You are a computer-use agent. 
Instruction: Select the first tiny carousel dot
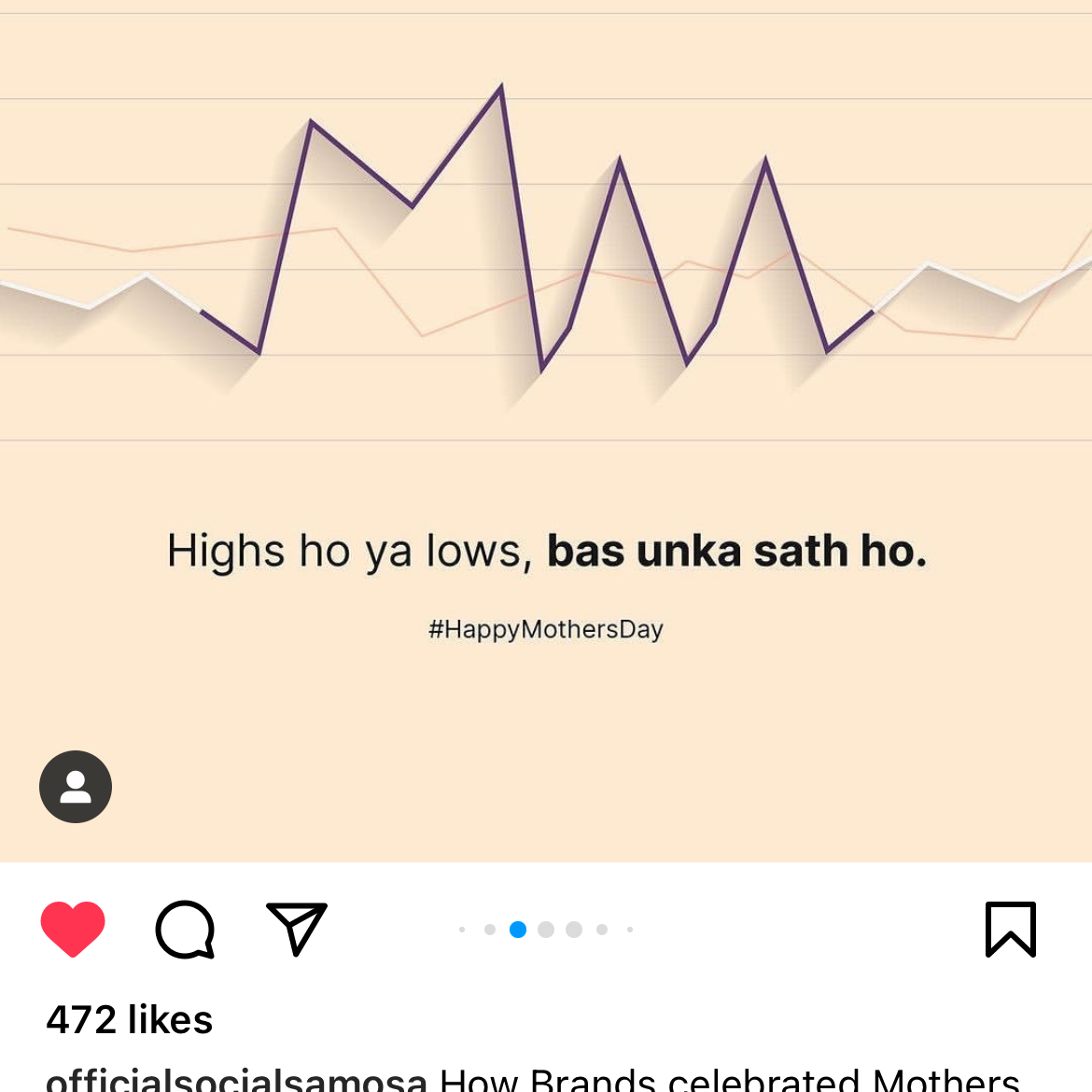462,930
